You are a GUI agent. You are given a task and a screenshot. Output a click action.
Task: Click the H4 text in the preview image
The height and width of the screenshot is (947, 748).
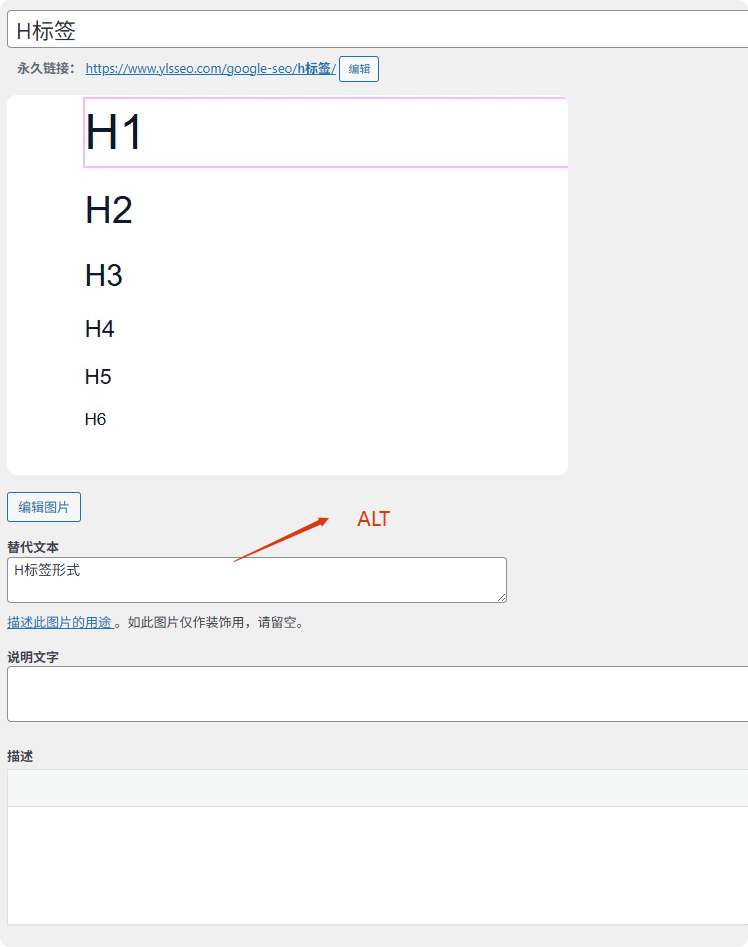[x=99, y=329]
